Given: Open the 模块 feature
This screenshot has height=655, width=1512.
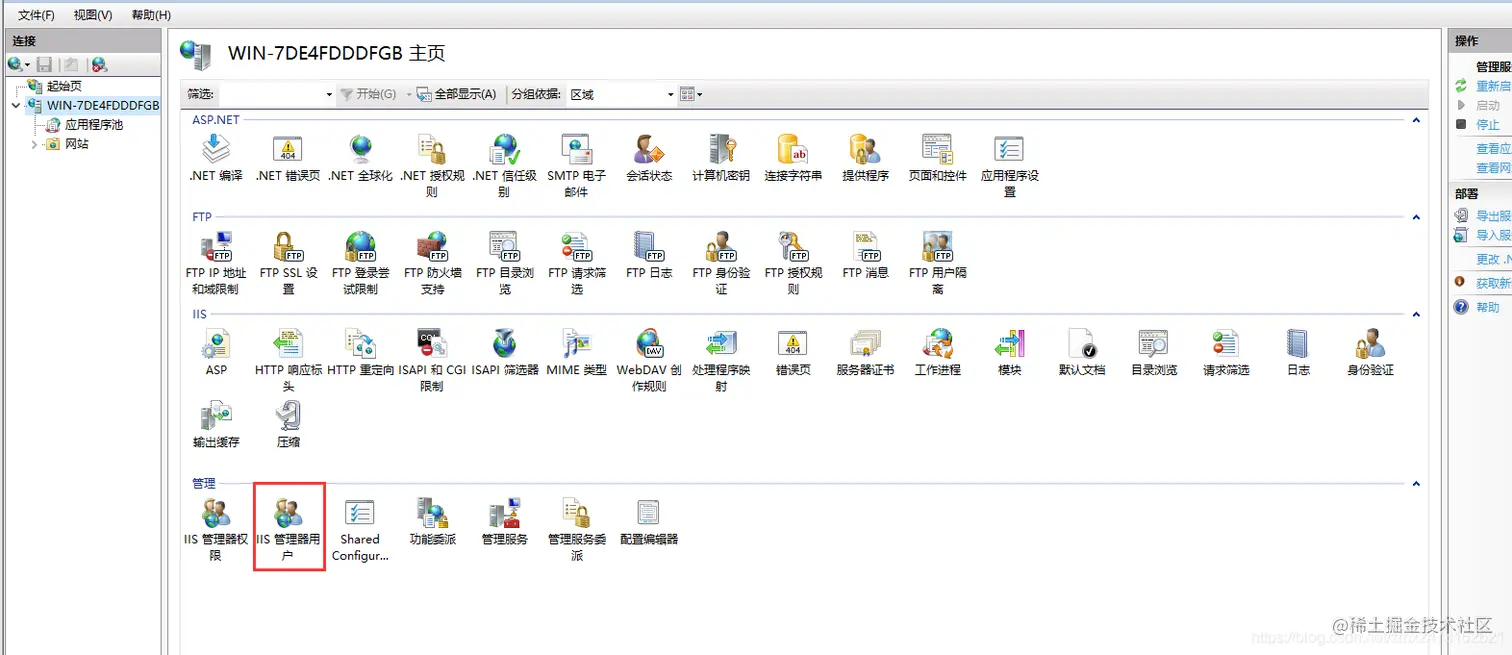Looking at the screenshot, I should click(x=1009, y=352).
